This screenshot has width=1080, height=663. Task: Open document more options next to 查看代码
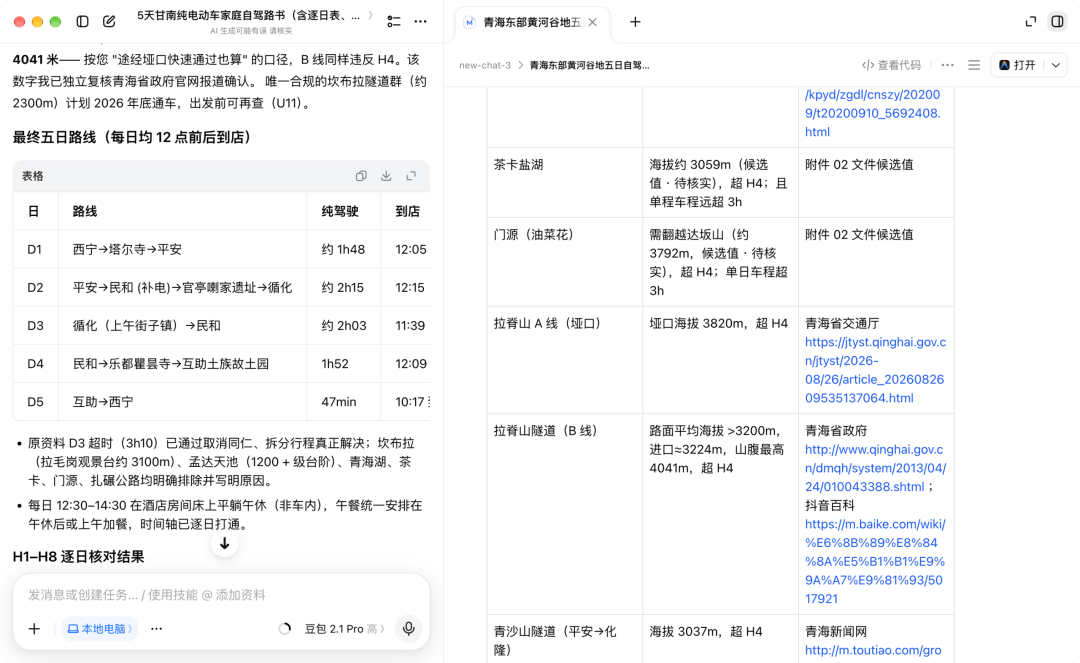948,65
